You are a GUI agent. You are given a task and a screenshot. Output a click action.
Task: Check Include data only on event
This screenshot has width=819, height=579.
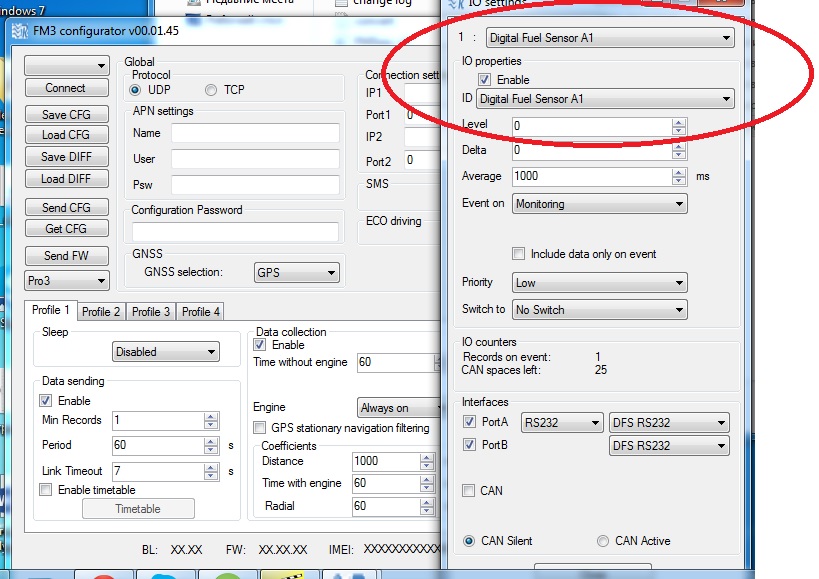519,254
